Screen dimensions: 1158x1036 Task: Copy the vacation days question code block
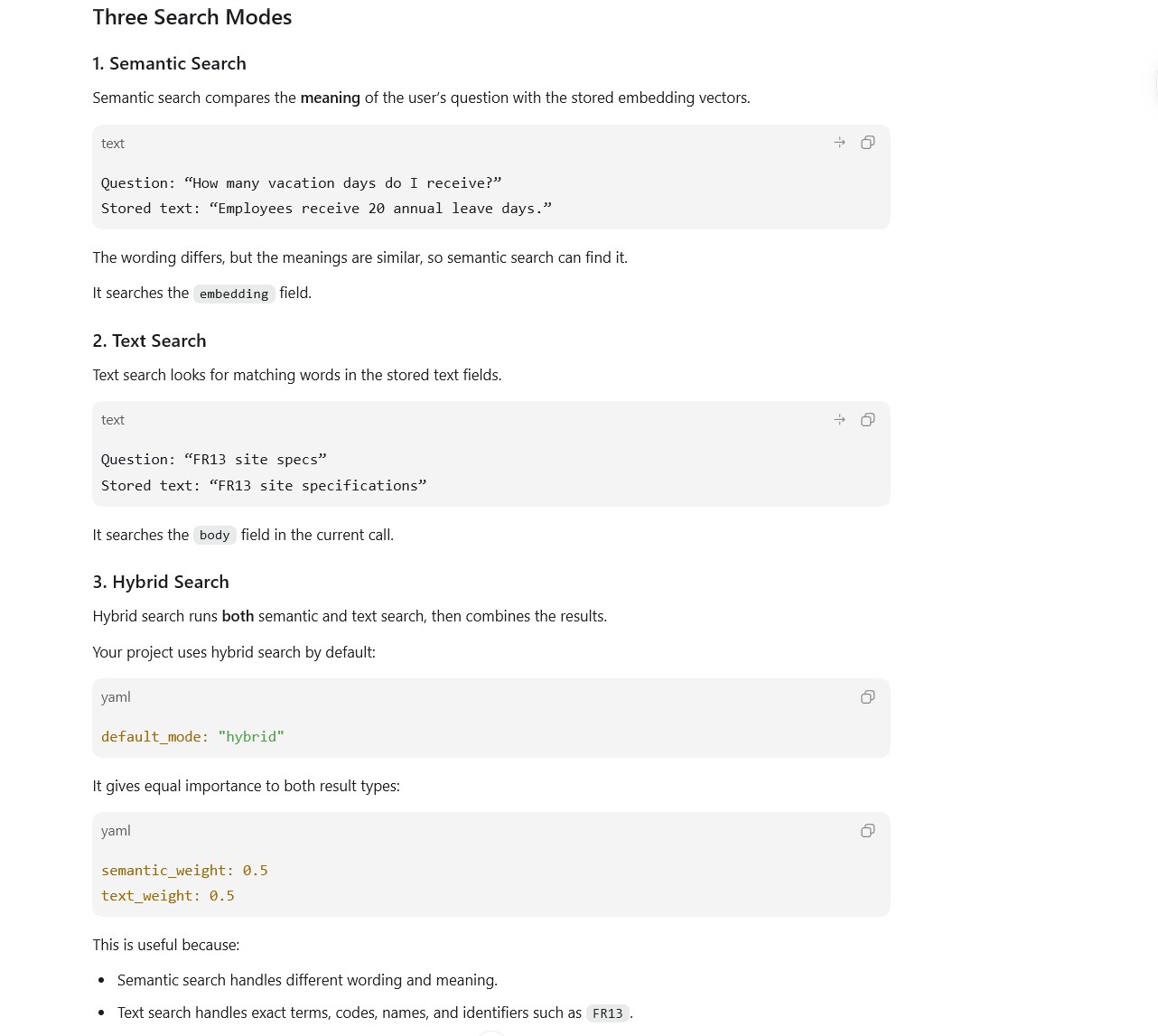pyautogui.click(x=867, y=143)
